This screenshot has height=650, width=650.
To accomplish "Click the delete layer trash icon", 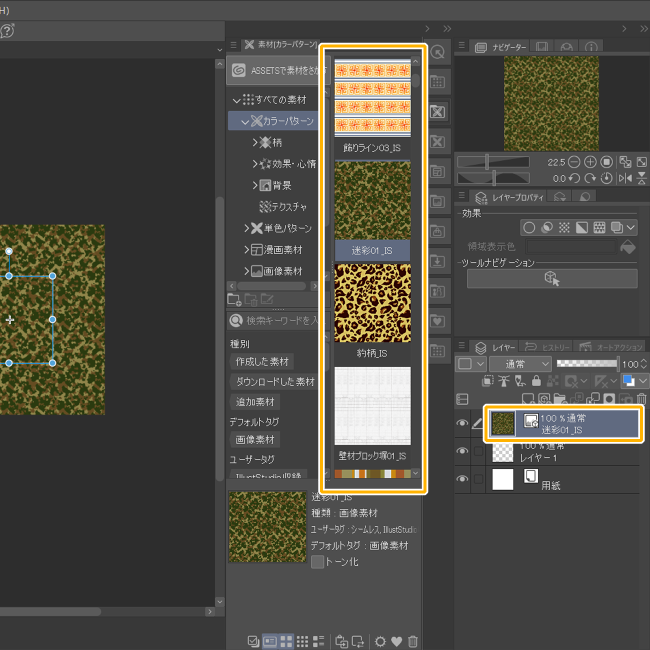I will point(641,399).
